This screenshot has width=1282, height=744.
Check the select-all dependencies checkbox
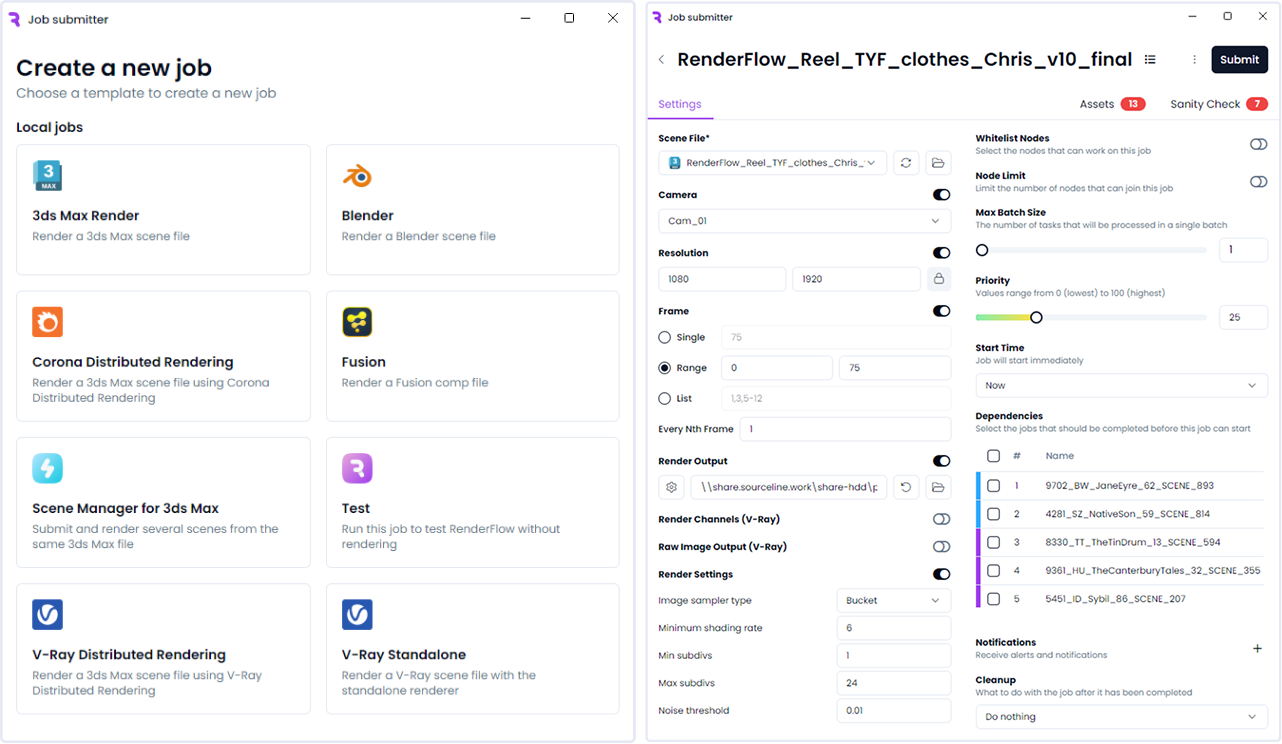(x=993, y=456)
